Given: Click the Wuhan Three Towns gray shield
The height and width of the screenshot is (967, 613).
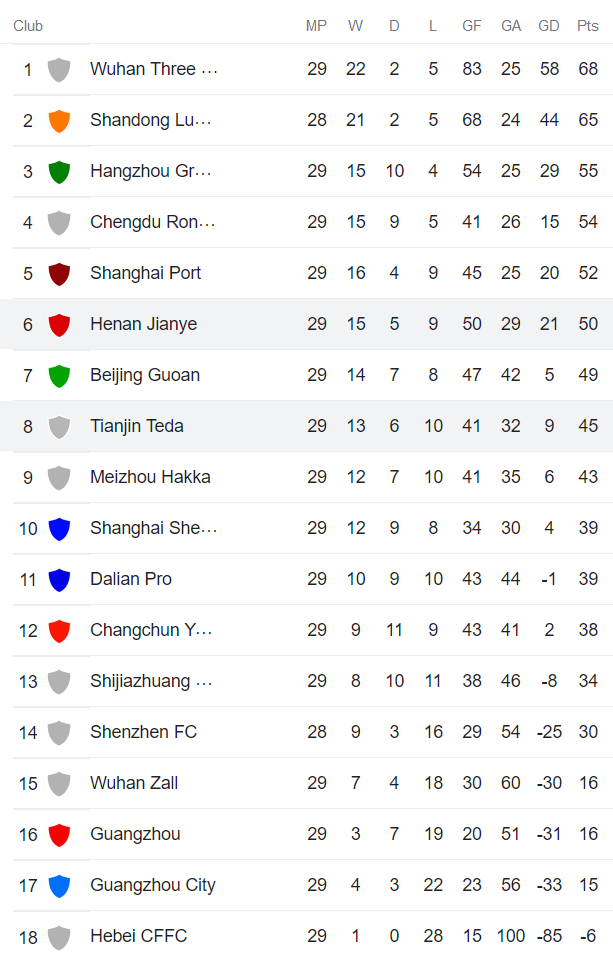Looking at the screenshot, I should 59,69.
